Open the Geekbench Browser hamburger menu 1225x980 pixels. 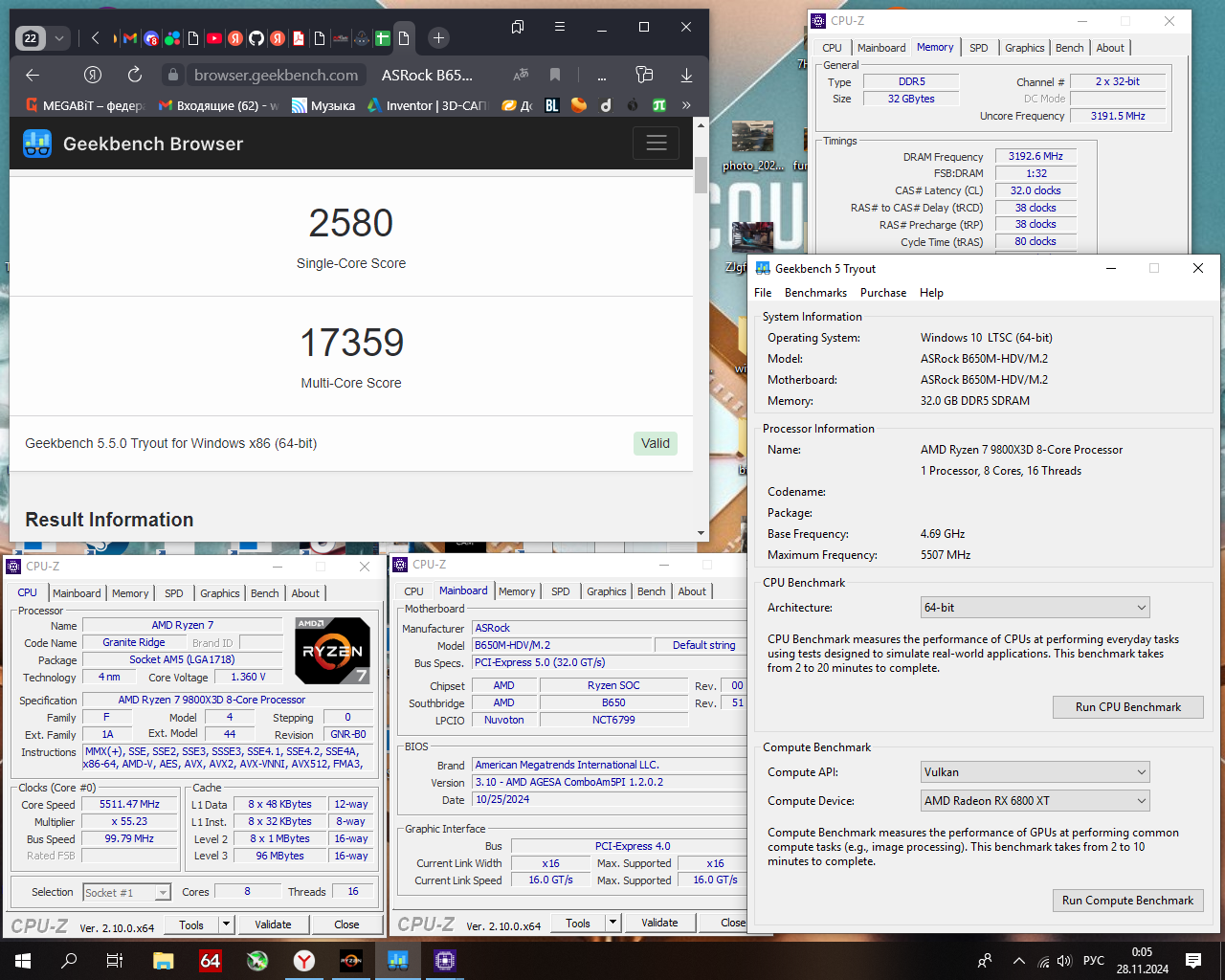tap(657, 144)
